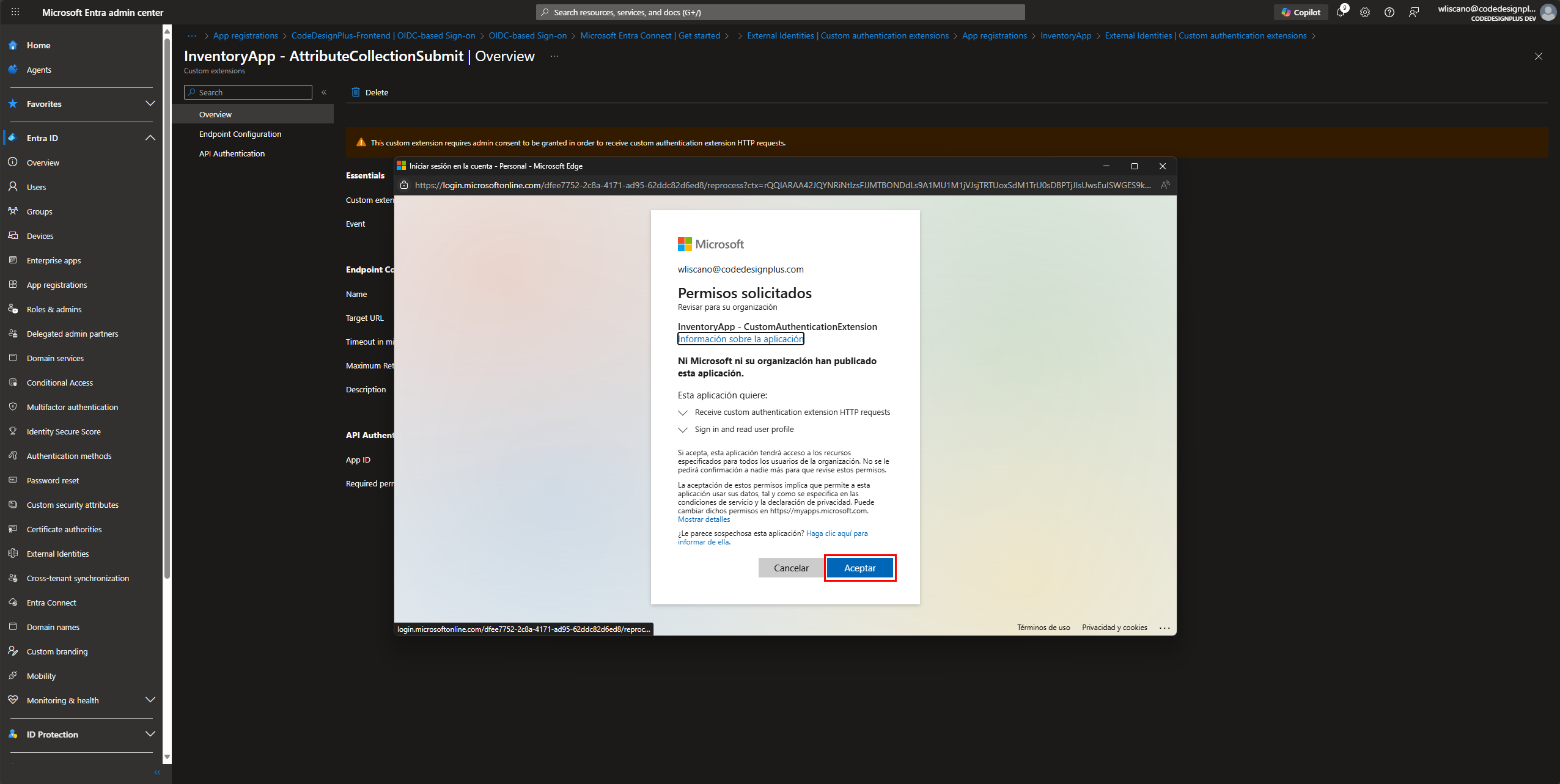
Task: Open Microsoft Entra Connect breadcrumb
Action: 650,36
